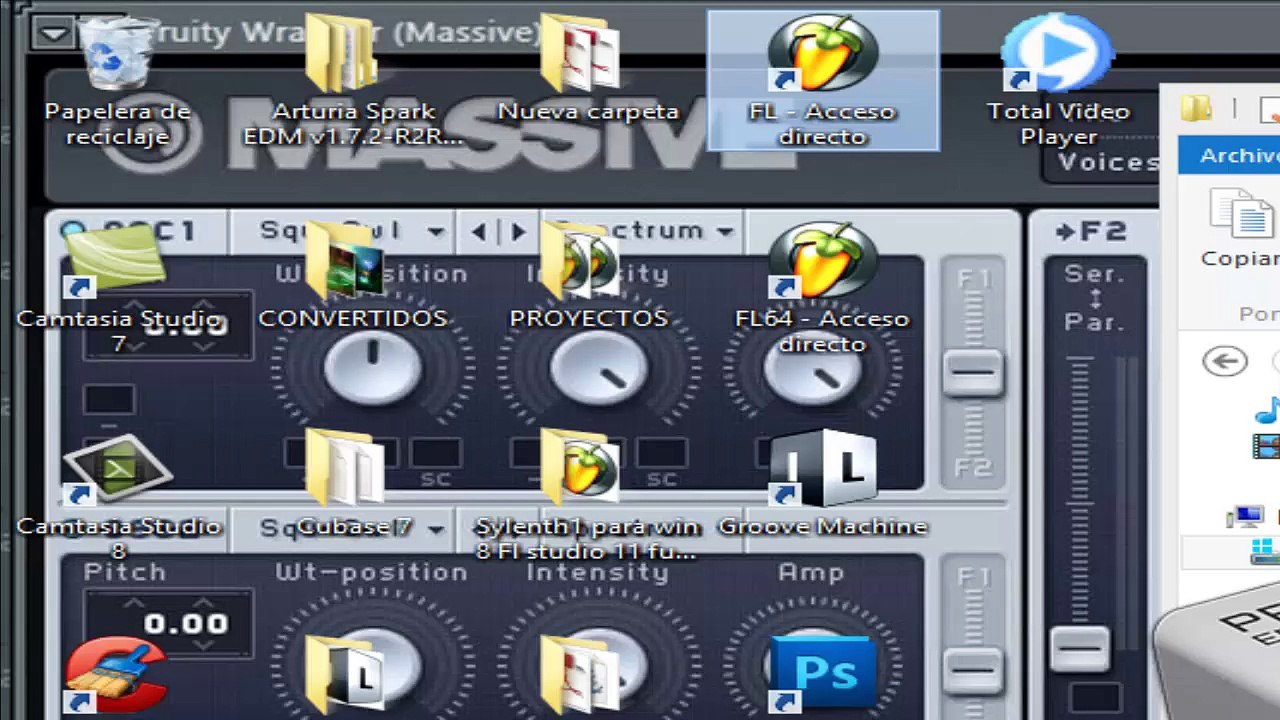Click the Ser. label above the fader
The image size is (1280, 720).
[1095, 273]
